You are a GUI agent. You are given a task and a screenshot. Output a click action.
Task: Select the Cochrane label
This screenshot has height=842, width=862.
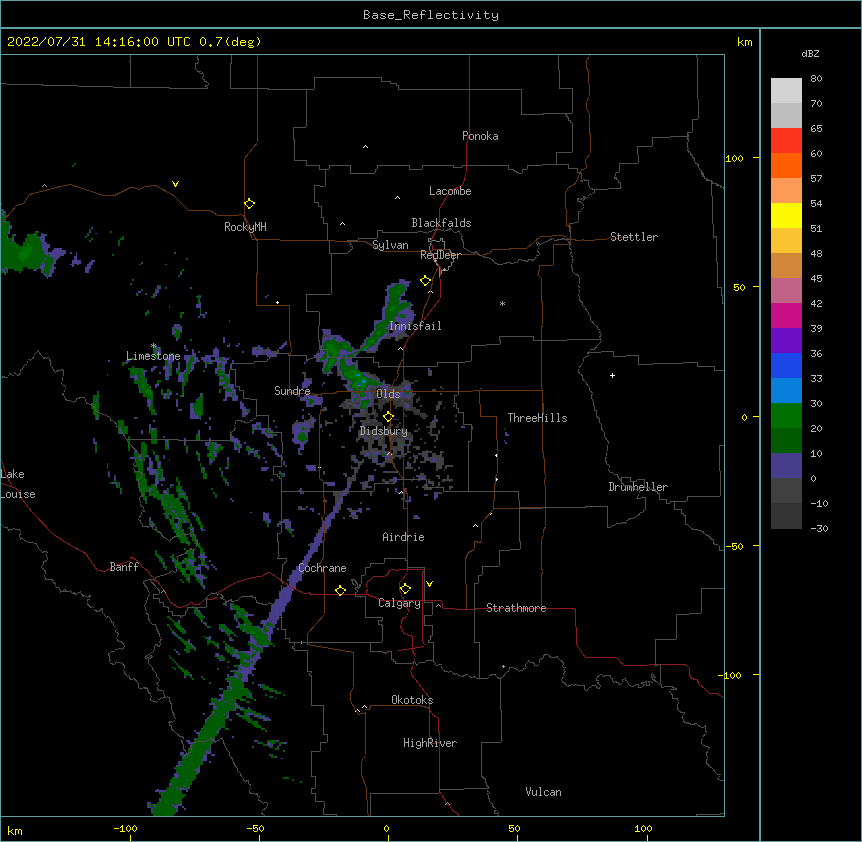(322, 568)
